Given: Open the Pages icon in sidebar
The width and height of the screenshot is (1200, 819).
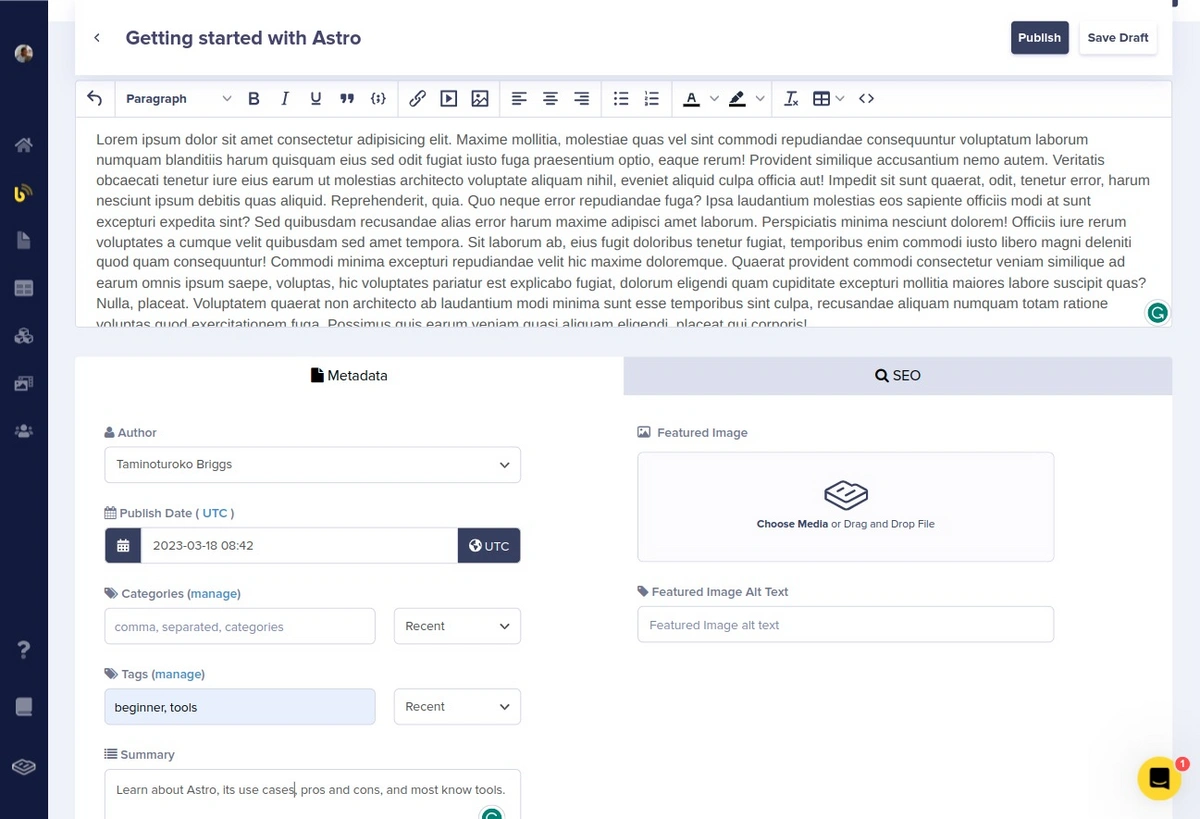Looking at the screenshot, I should pyautogui.click(x=24, y=241).
